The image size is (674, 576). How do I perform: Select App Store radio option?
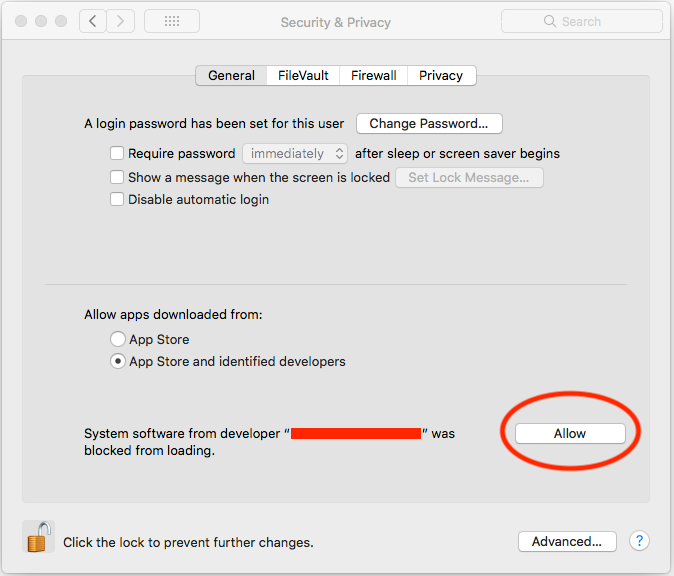[118, 339]
